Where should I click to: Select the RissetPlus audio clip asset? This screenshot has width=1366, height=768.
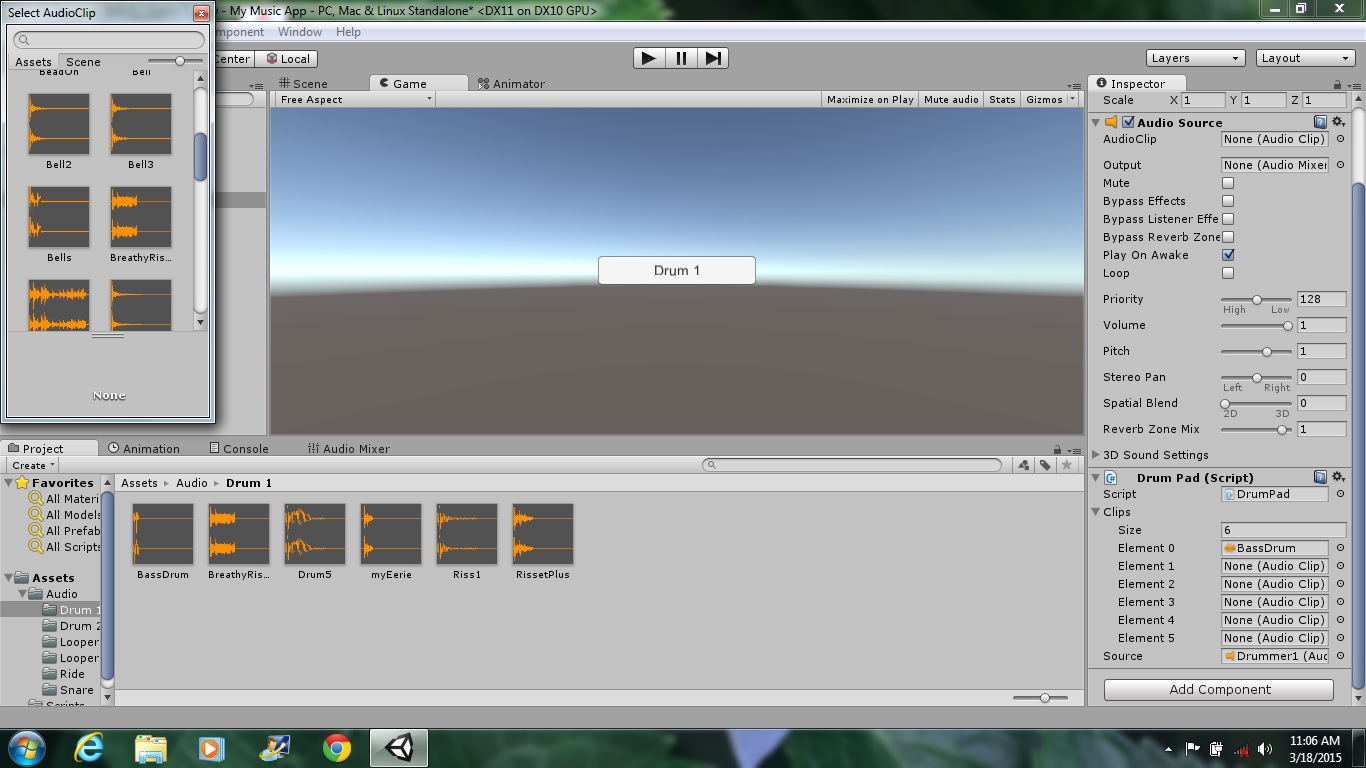[x=543, y=542]
